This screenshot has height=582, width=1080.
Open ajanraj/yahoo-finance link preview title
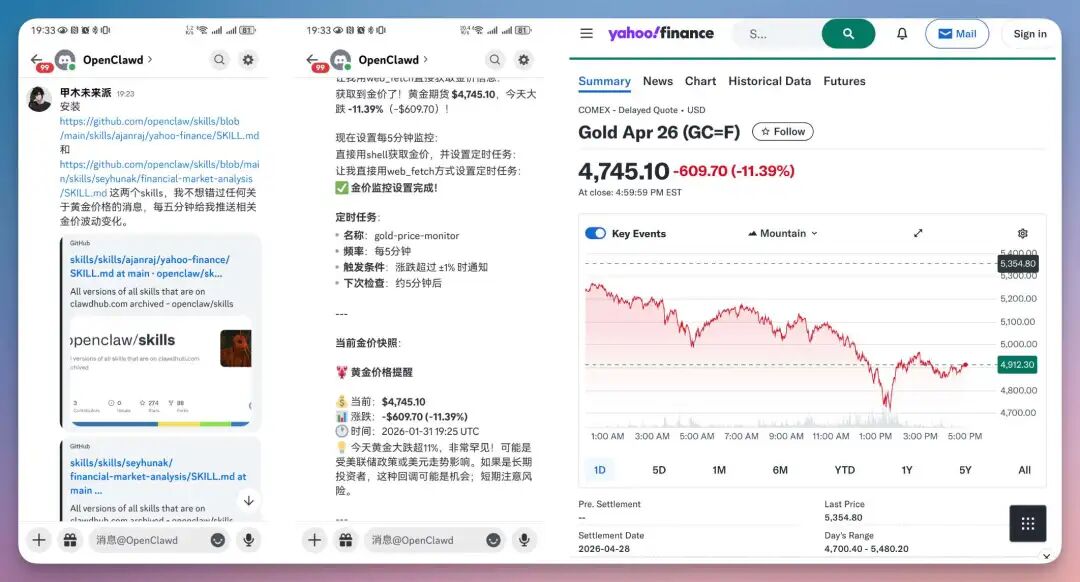(149, 266)
